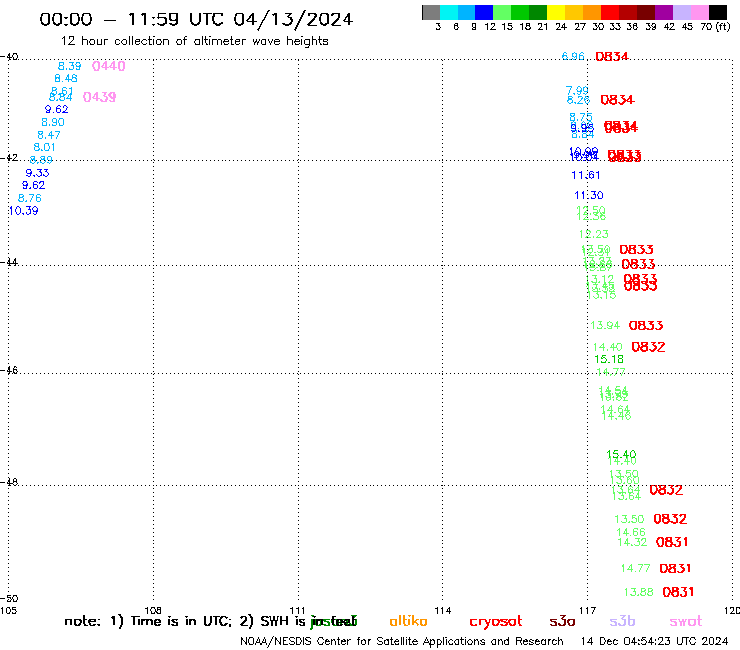Image resolution: width=740 pixels, height=650 pixels.
Task: Select the wave height value 11.30
Action: 589,195
